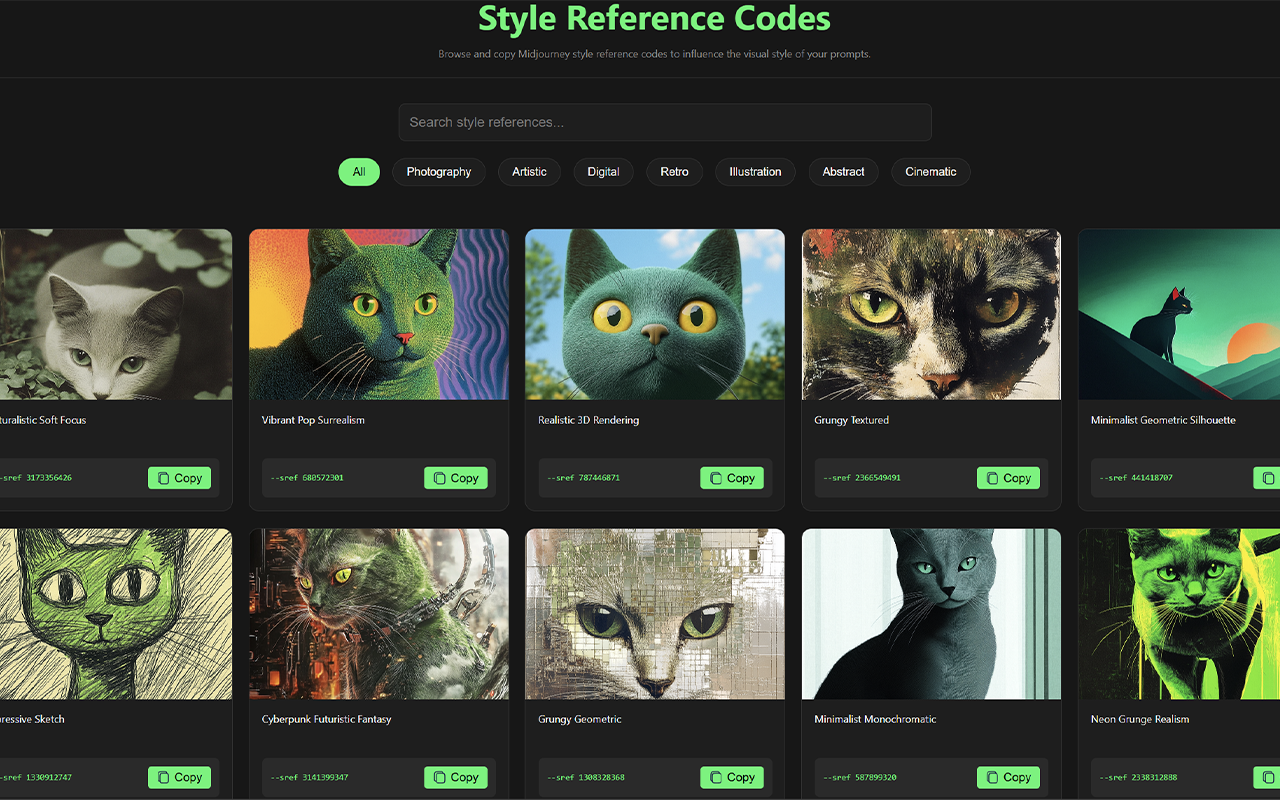Choose the Illustration category

[x=755, y=172]
